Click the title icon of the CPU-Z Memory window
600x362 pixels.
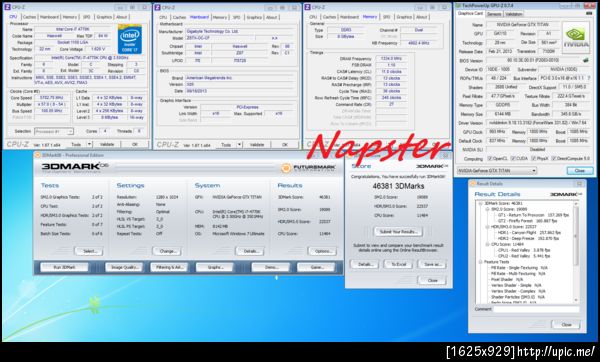pyautogui.click(x=307, y=7)
